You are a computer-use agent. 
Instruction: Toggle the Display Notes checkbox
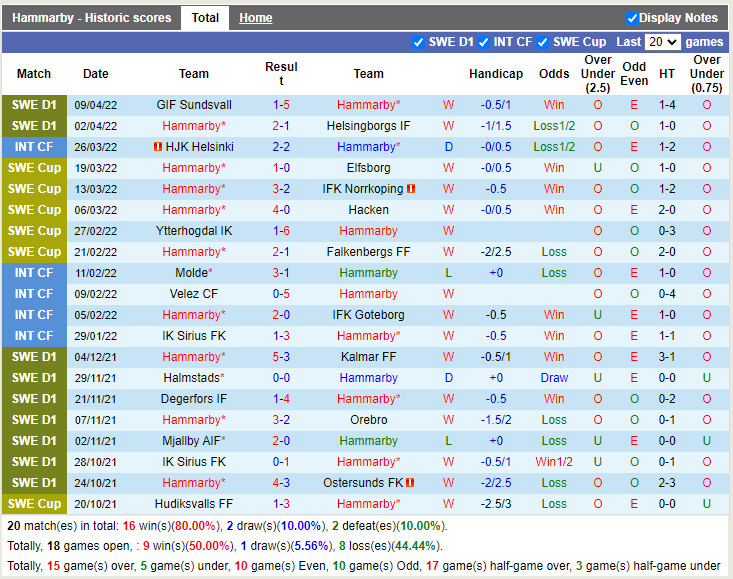click(632, 18)
